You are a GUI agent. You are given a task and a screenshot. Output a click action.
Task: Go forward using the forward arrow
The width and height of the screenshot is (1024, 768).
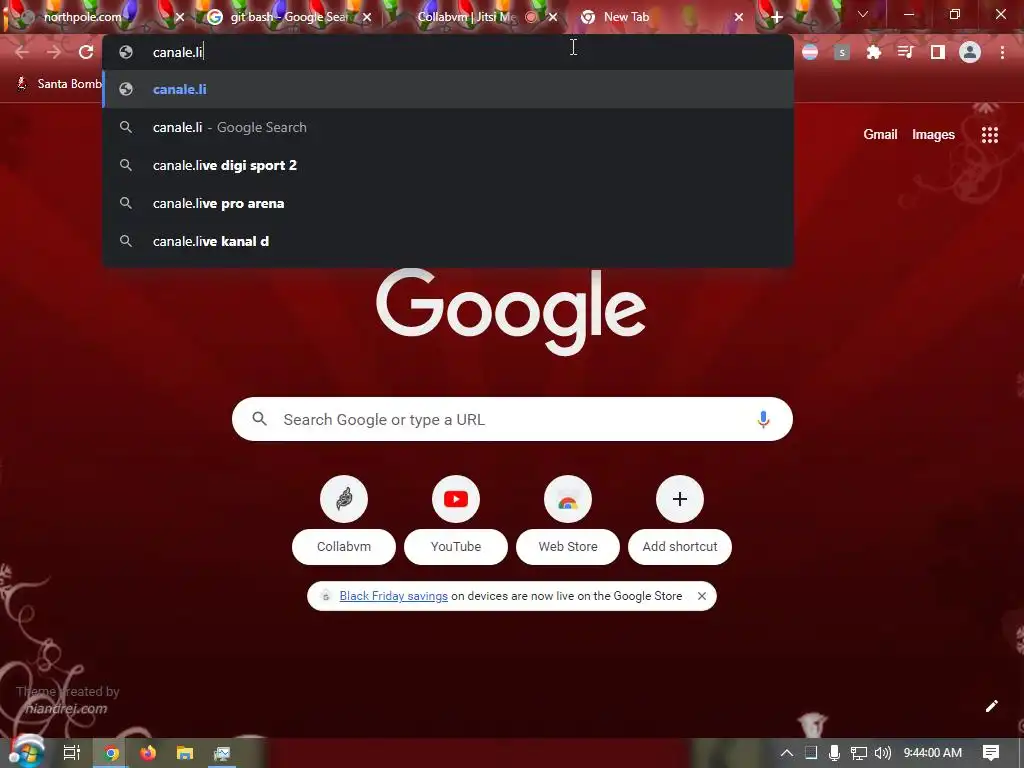tap(54, 52)
